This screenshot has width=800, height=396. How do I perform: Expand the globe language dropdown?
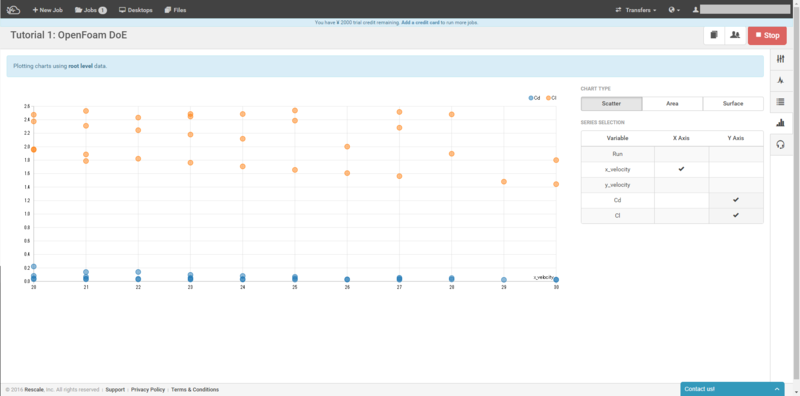[674, 10]
